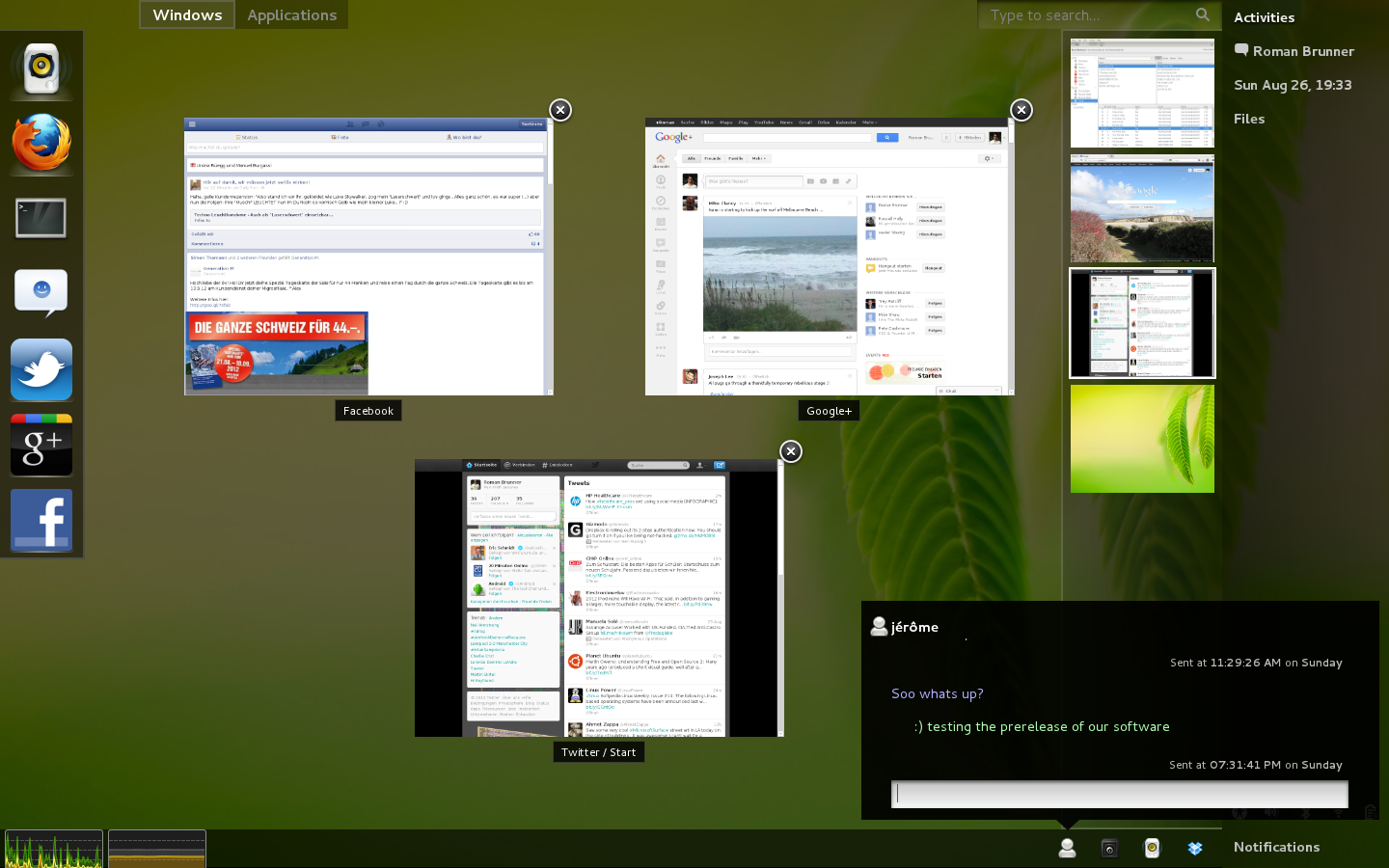Click the Activities button

(x=1264, y=17)
